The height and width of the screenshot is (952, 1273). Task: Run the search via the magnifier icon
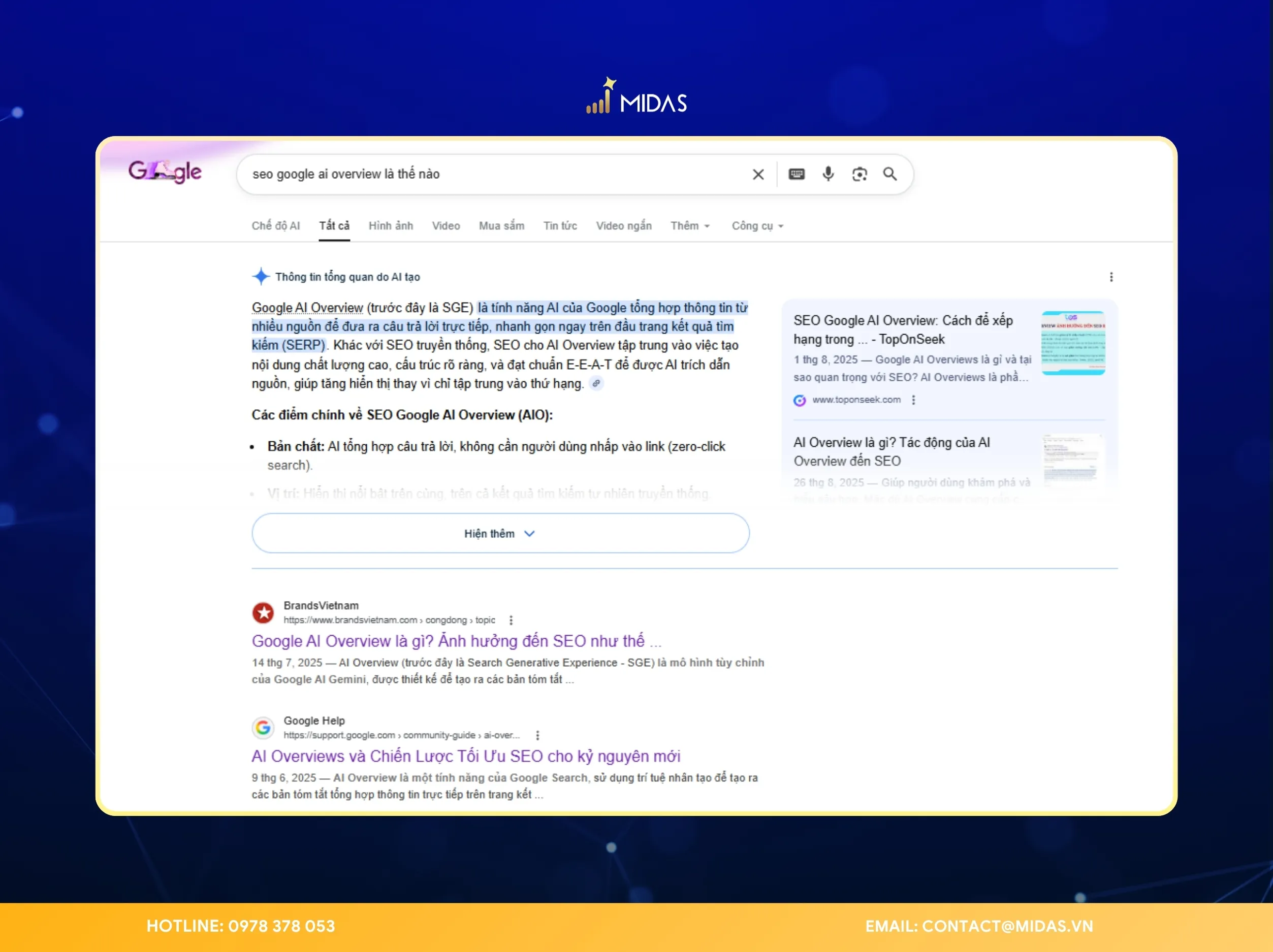[889, 174]
